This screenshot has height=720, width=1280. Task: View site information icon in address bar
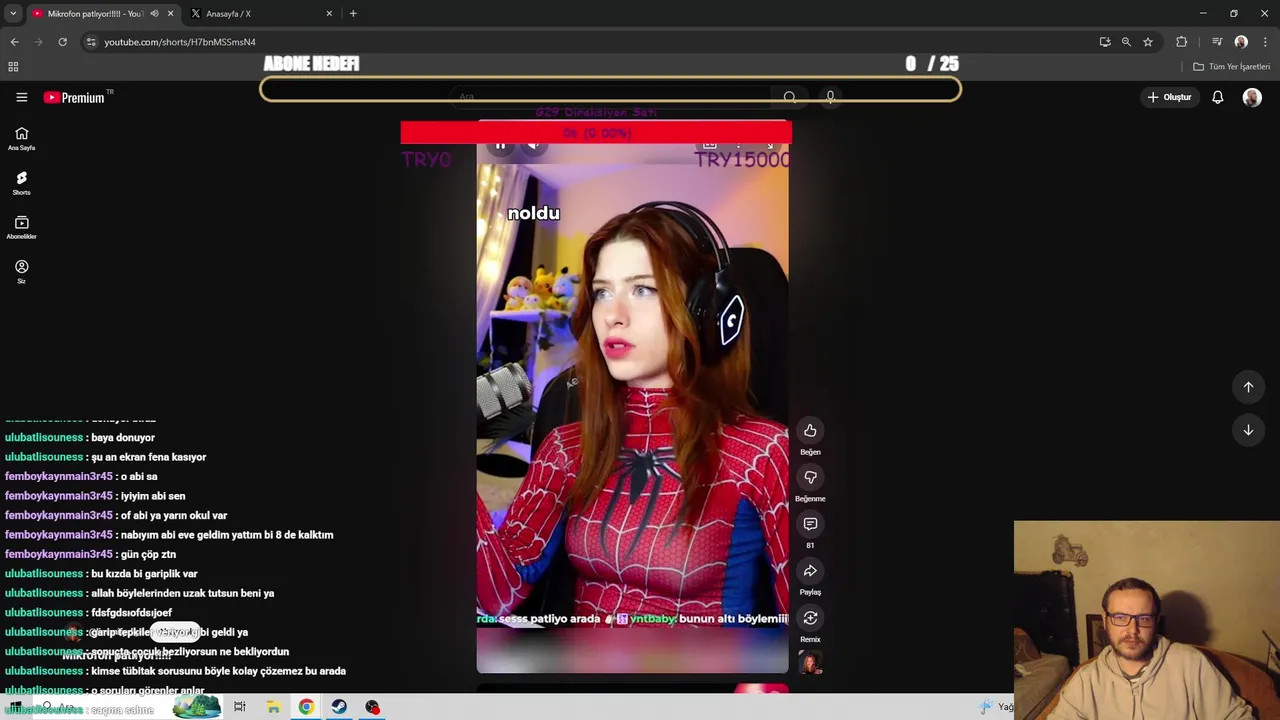click(x=91, y=42)
